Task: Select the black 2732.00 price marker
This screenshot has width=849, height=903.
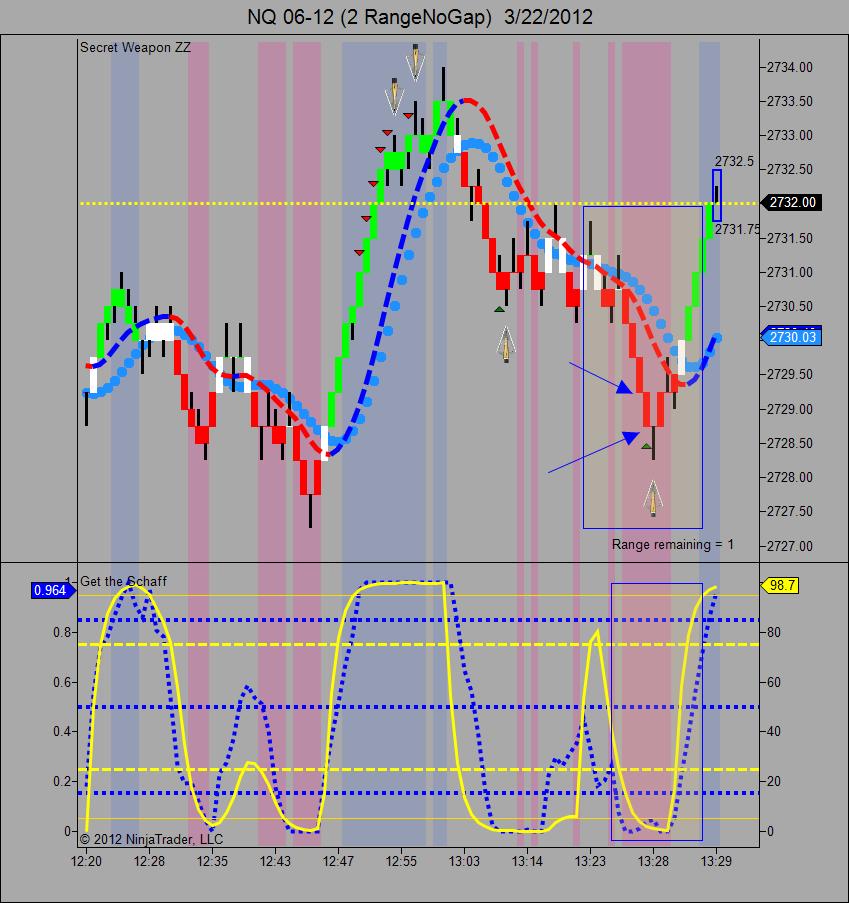Action: point(791,203)
